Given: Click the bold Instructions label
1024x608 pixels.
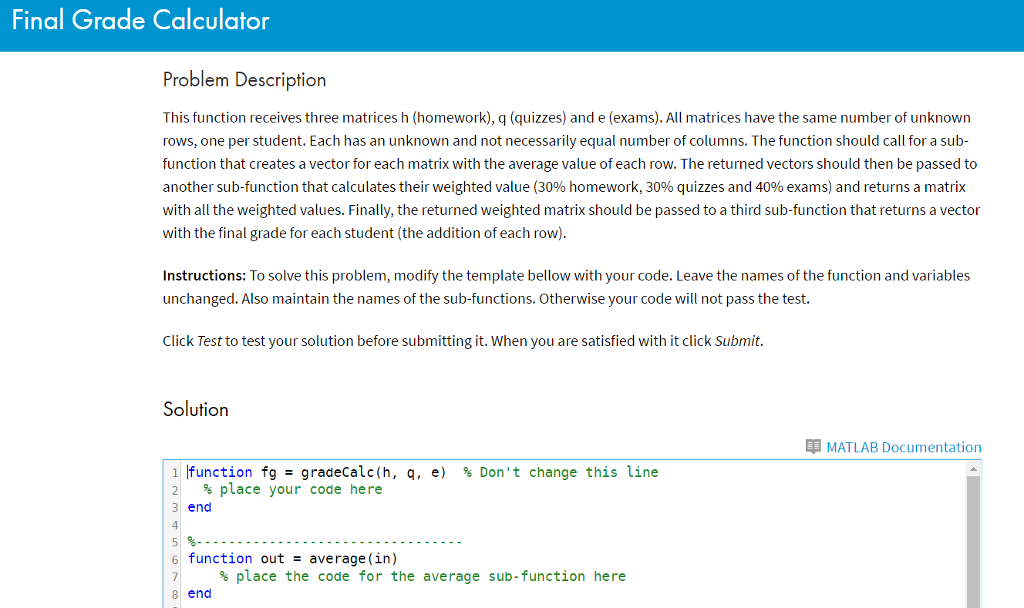Looking at the screenshot, I should coord(200,275).
